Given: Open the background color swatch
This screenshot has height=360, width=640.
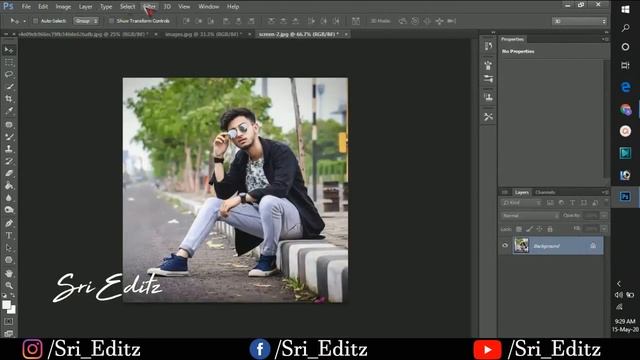Looking at the screenshot, I should click(11, 310).
